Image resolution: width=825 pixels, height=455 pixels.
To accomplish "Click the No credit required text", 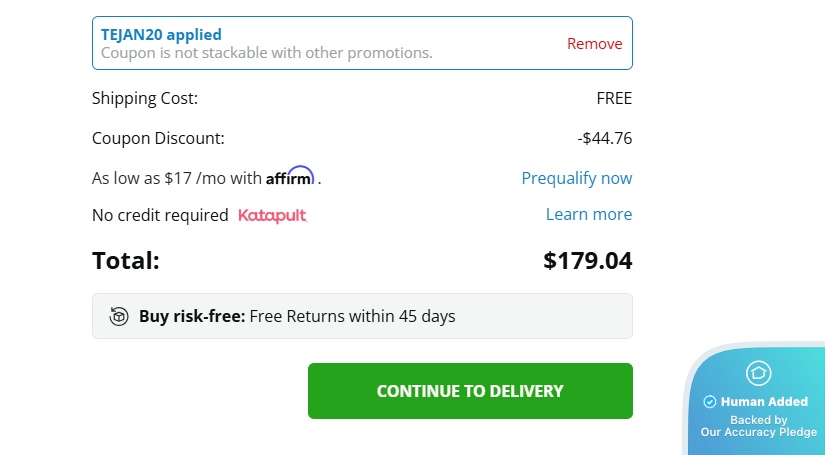I will [x=160, y=215].
